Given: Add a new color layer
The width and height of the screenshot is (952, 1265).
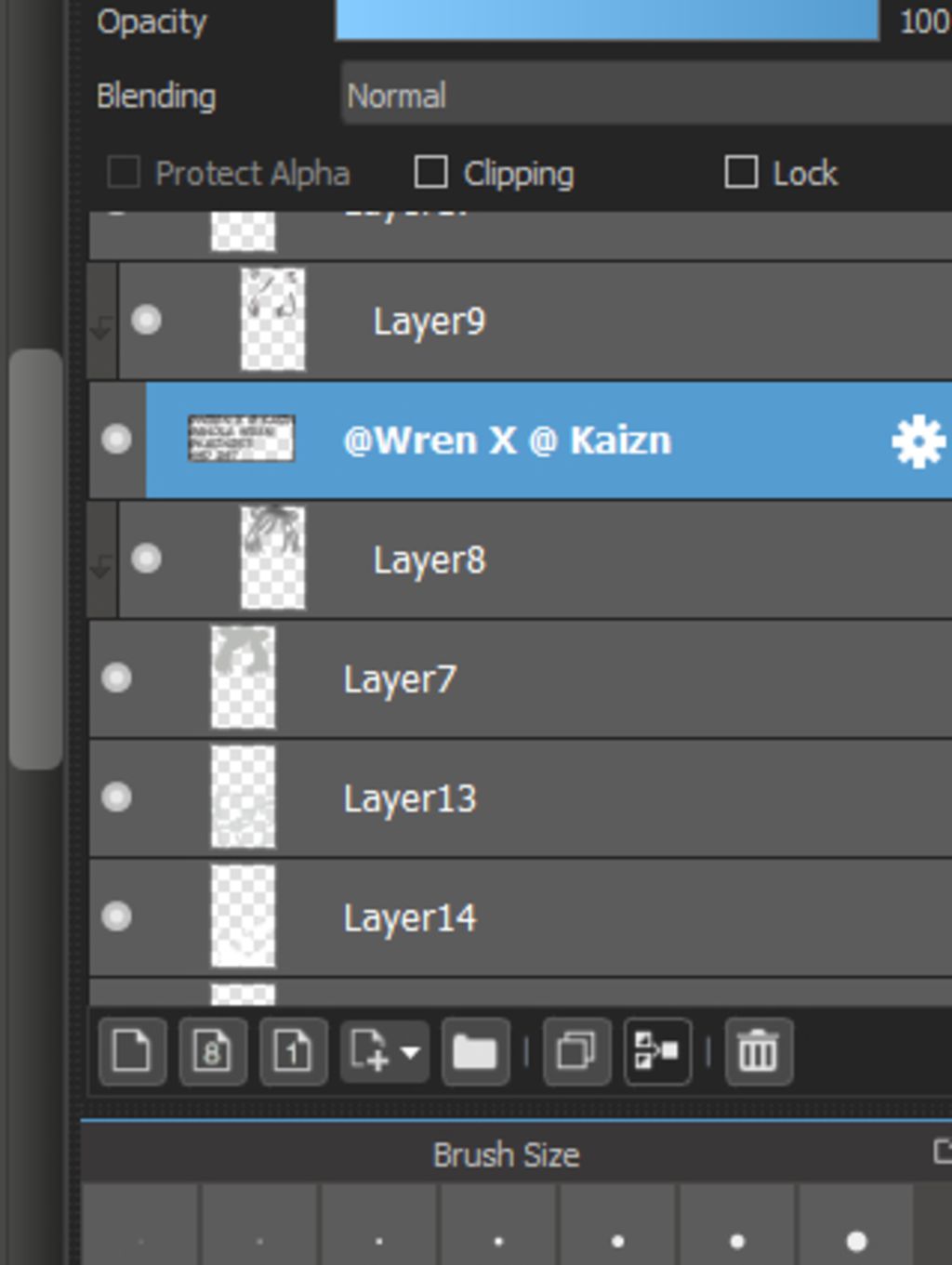Looking at the screenshot, I should pos(131,1051).
